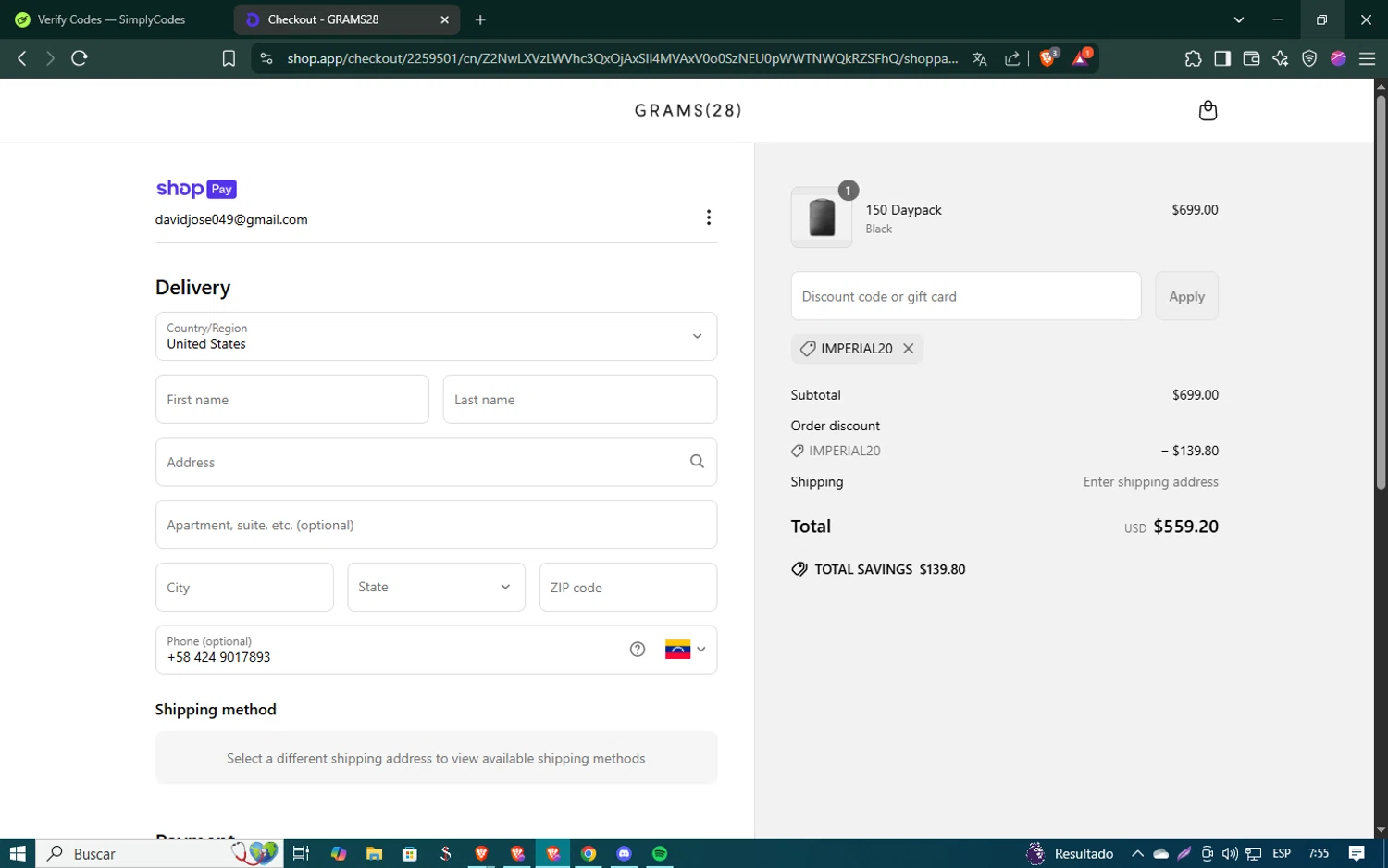
Task: Click the City field
Action: (x=244, y=588)
